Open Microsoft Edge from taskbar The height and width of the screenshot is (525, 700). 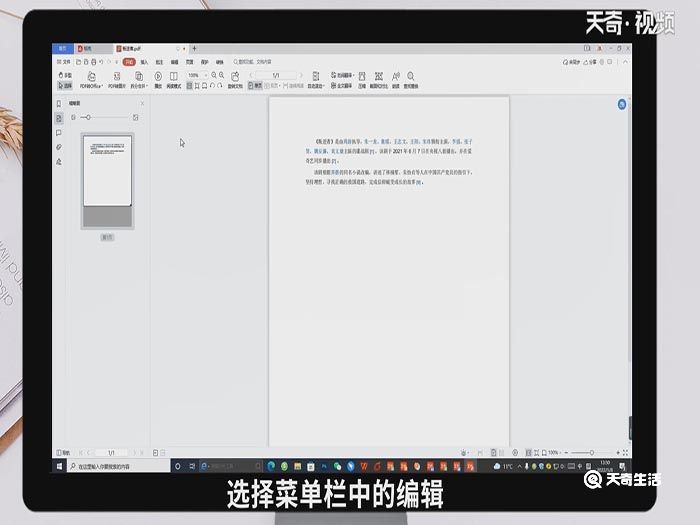tap(271, 466)
